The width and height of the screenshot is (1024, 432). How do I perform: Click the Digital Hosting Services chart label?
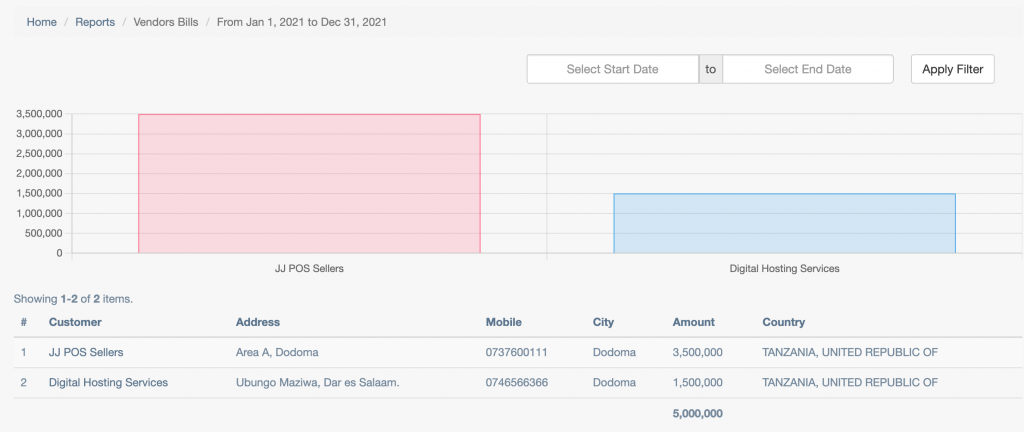[x=784, y=268]
